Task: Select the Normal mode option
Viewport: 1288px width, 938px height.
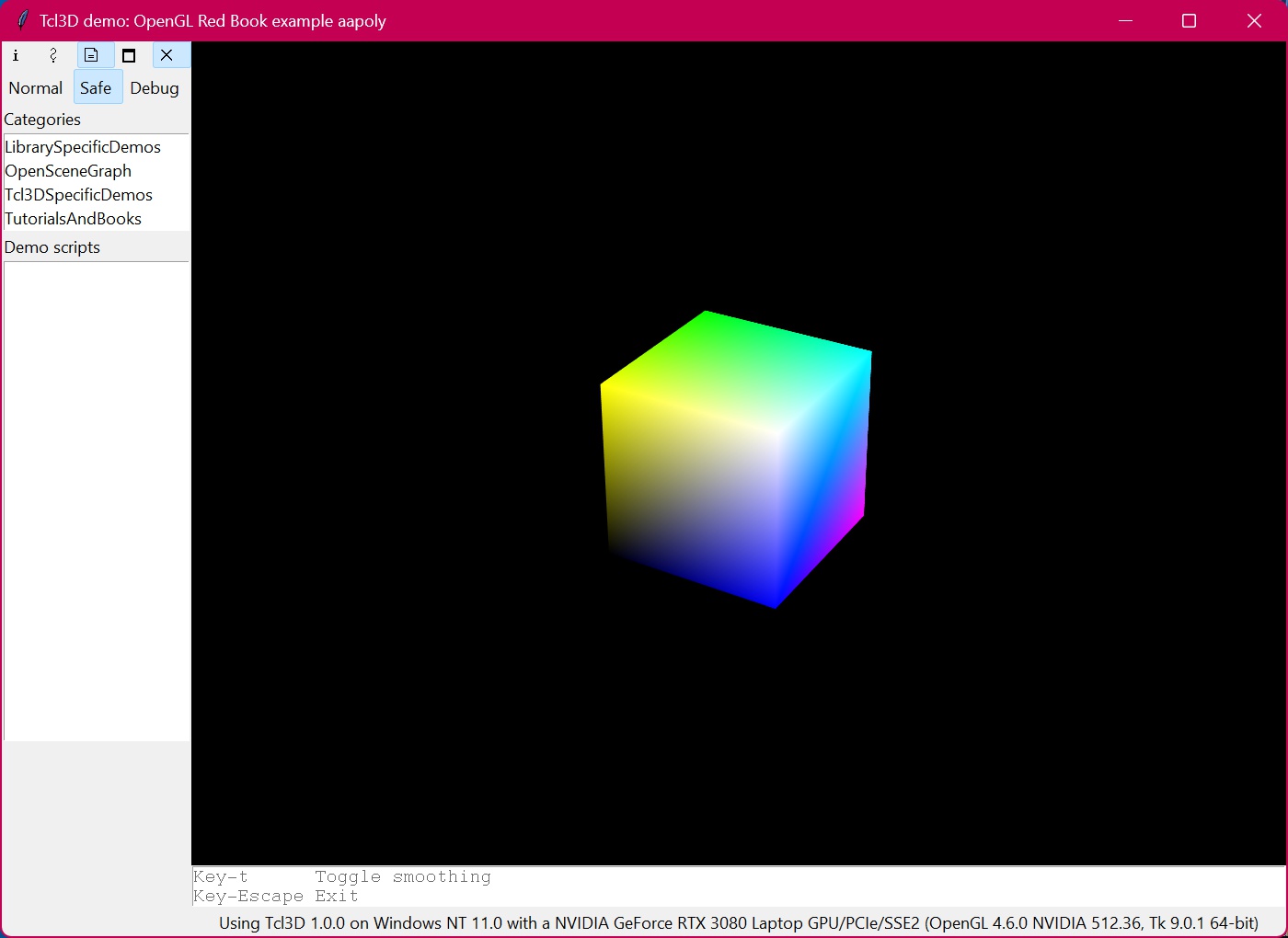Action: (36, 88)
